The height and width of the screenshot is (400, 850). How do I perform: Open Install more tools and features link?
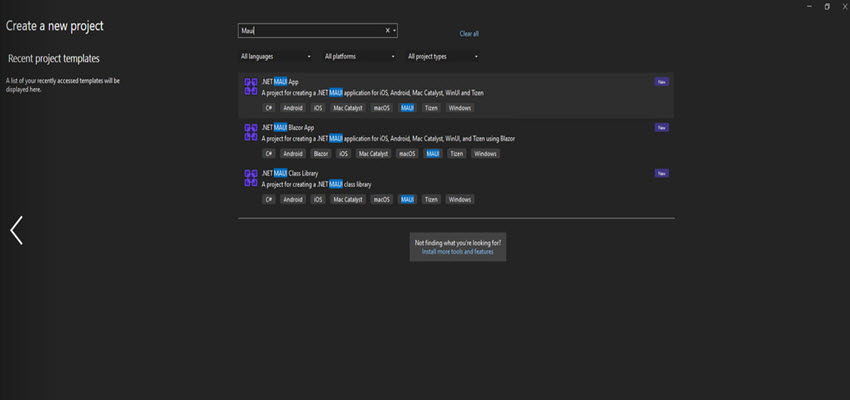457,252
